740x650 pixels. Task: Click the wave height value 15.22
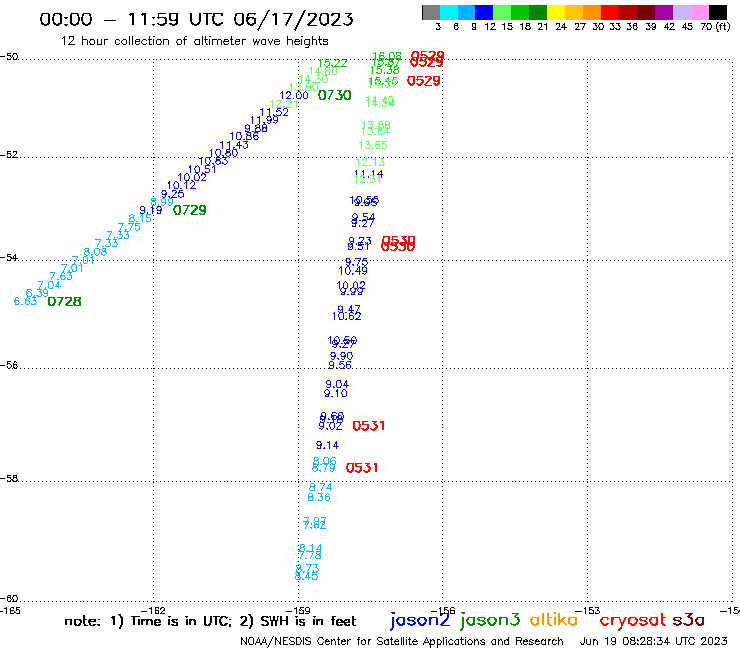pyautogui.click(x=333, y=63)
